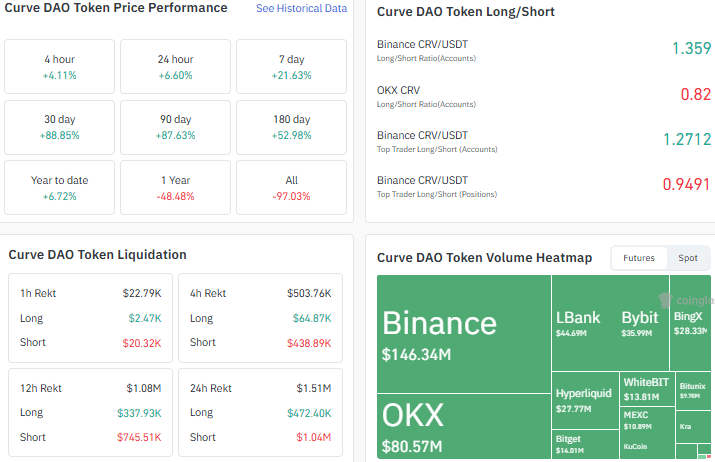The height and width of the screenshot is (462, 715).
Task: Click the Binance heatmap tile
Action: point(464,334)
